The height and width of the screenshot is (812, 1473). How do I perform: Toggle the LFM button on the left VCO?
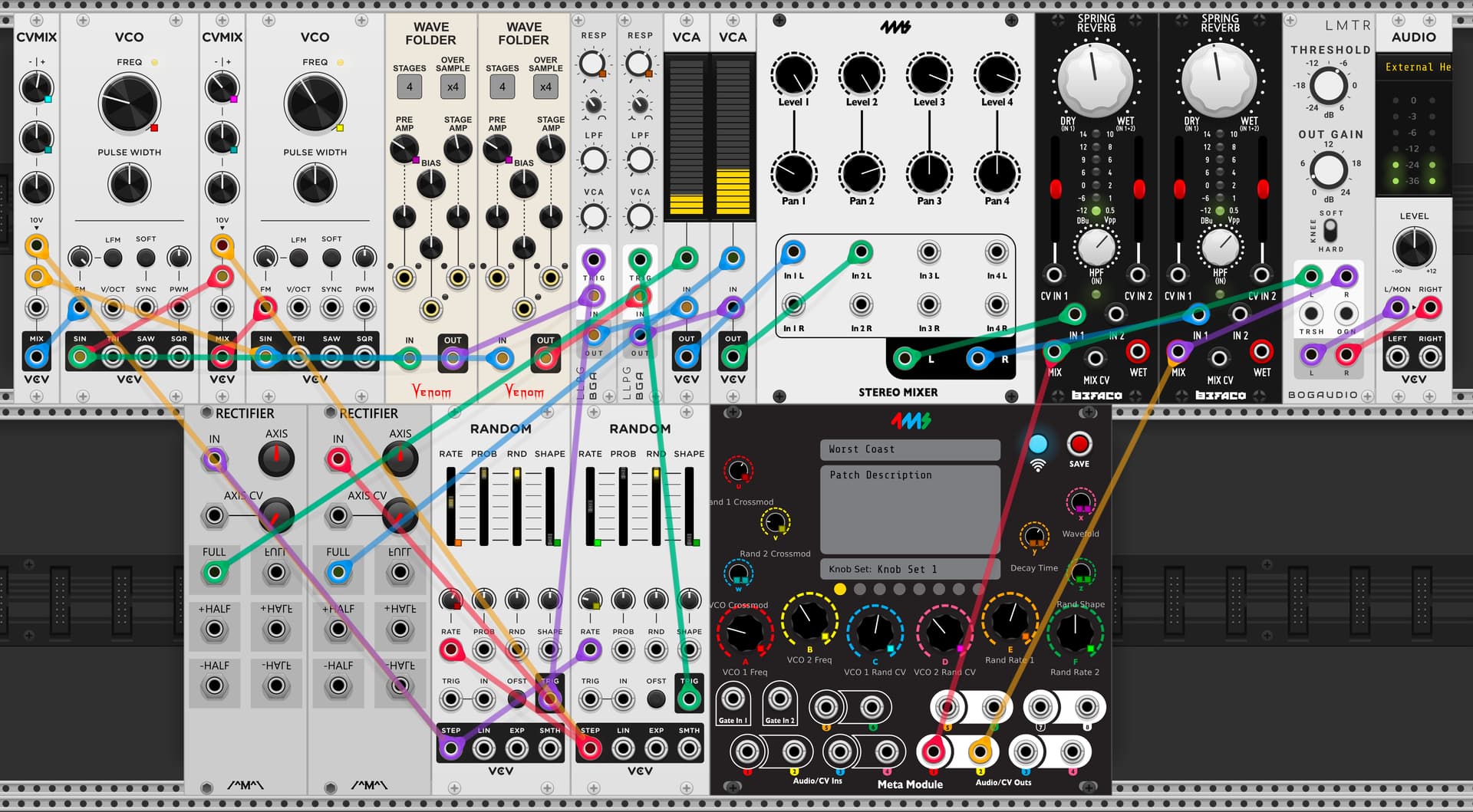[113, 258]
